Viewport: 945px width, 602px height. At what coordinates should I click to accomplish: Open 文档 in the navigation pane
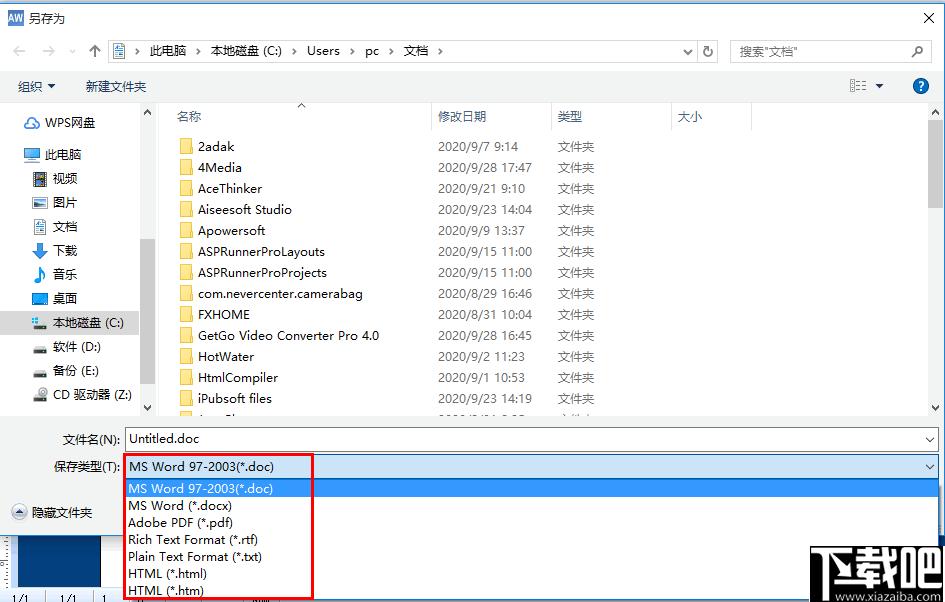click(x=55, y=227)
